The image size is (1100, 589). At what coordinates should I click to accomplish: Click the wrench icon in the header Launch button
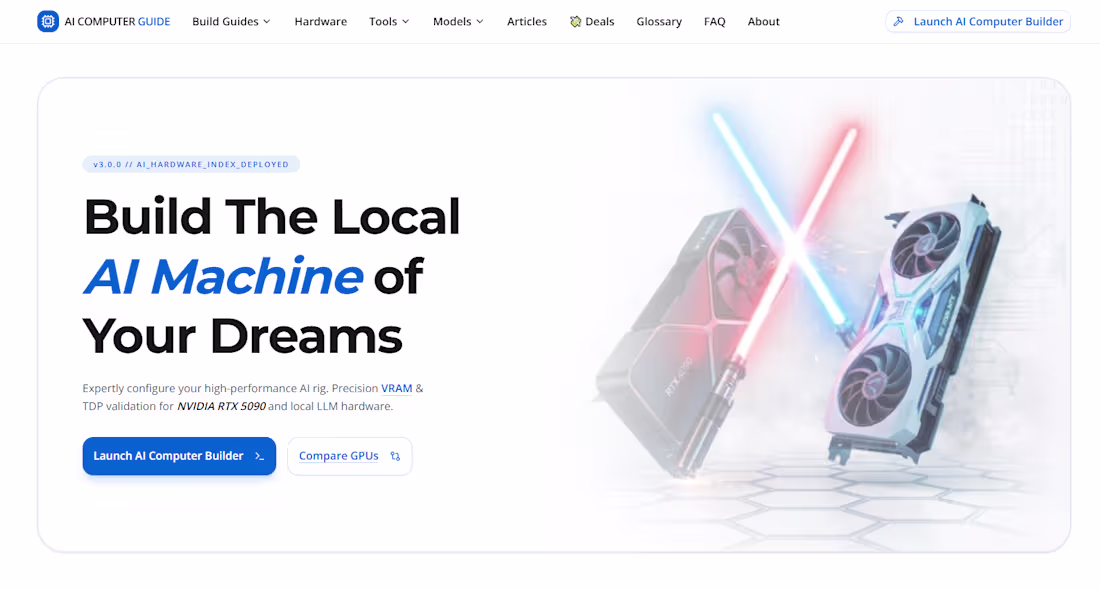(898, 22)
